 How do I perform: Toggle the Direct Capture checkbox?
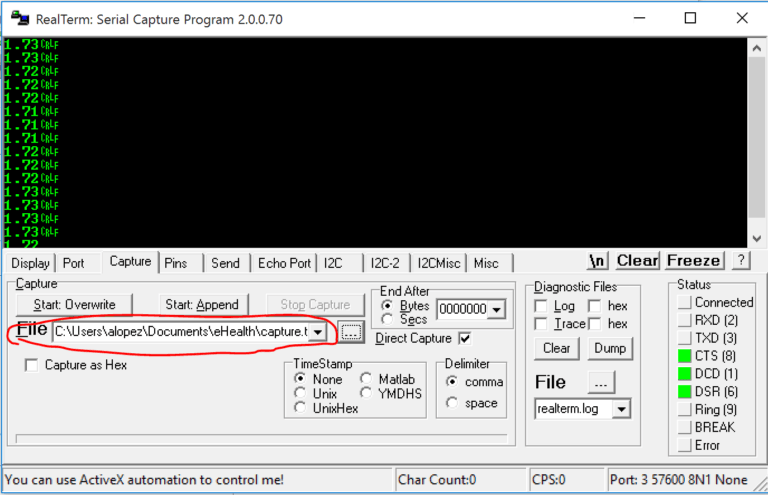coord(465,338)
